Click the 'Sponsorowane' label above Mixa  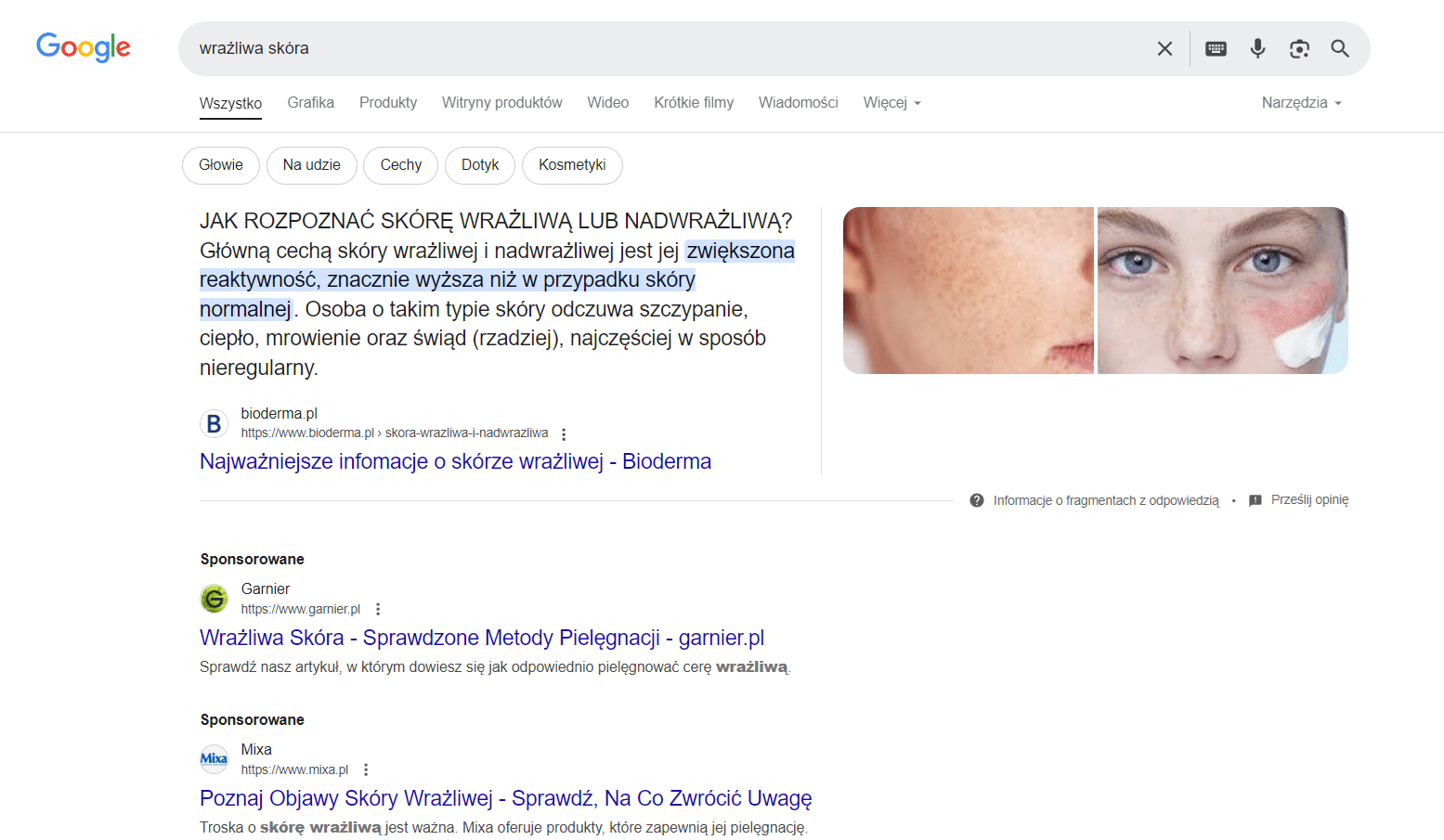click(x=253, y=719)
